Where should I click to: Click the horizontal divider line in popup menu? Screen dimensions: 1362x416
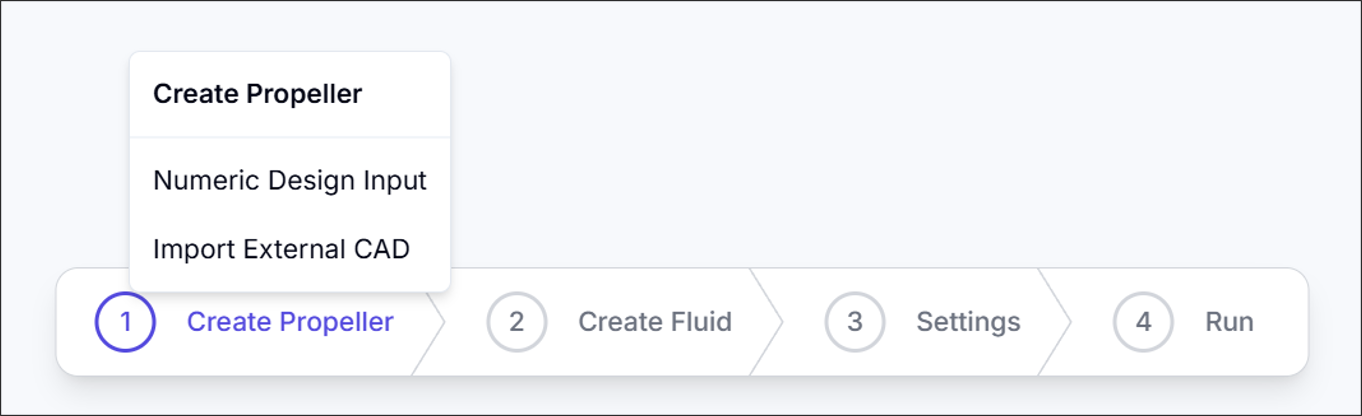tap(290, 137)
